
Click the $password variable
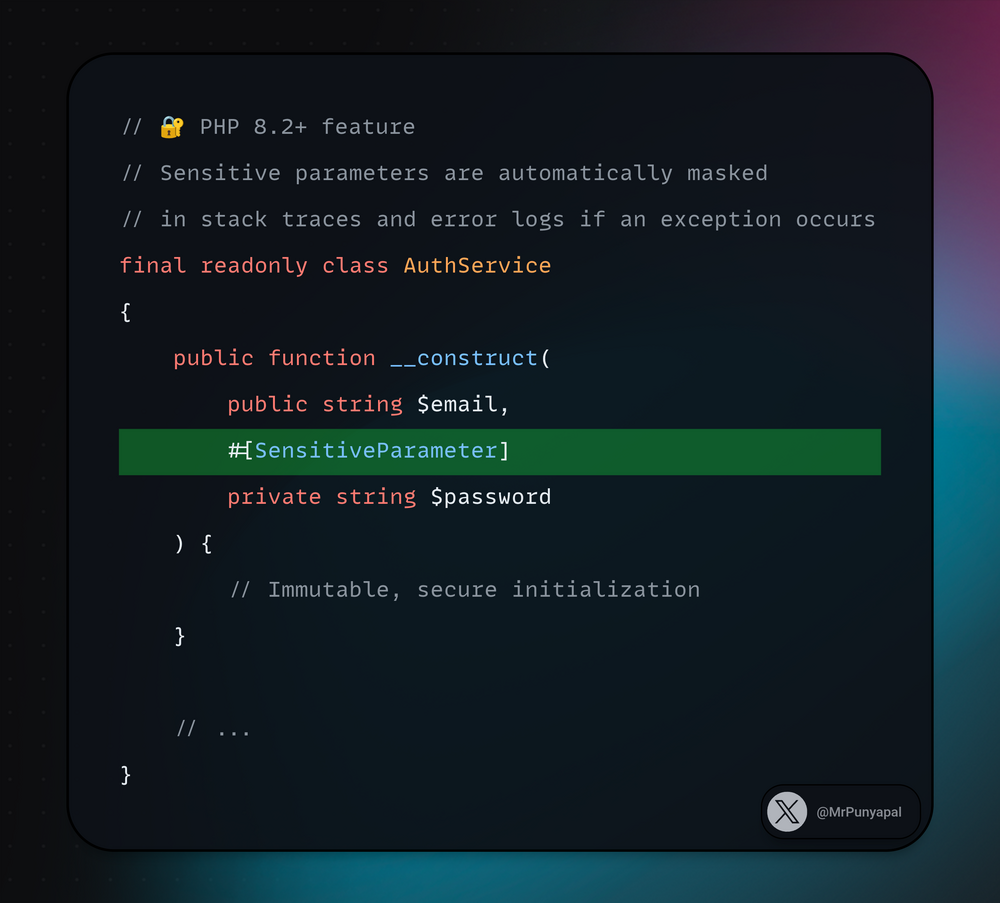490,497
